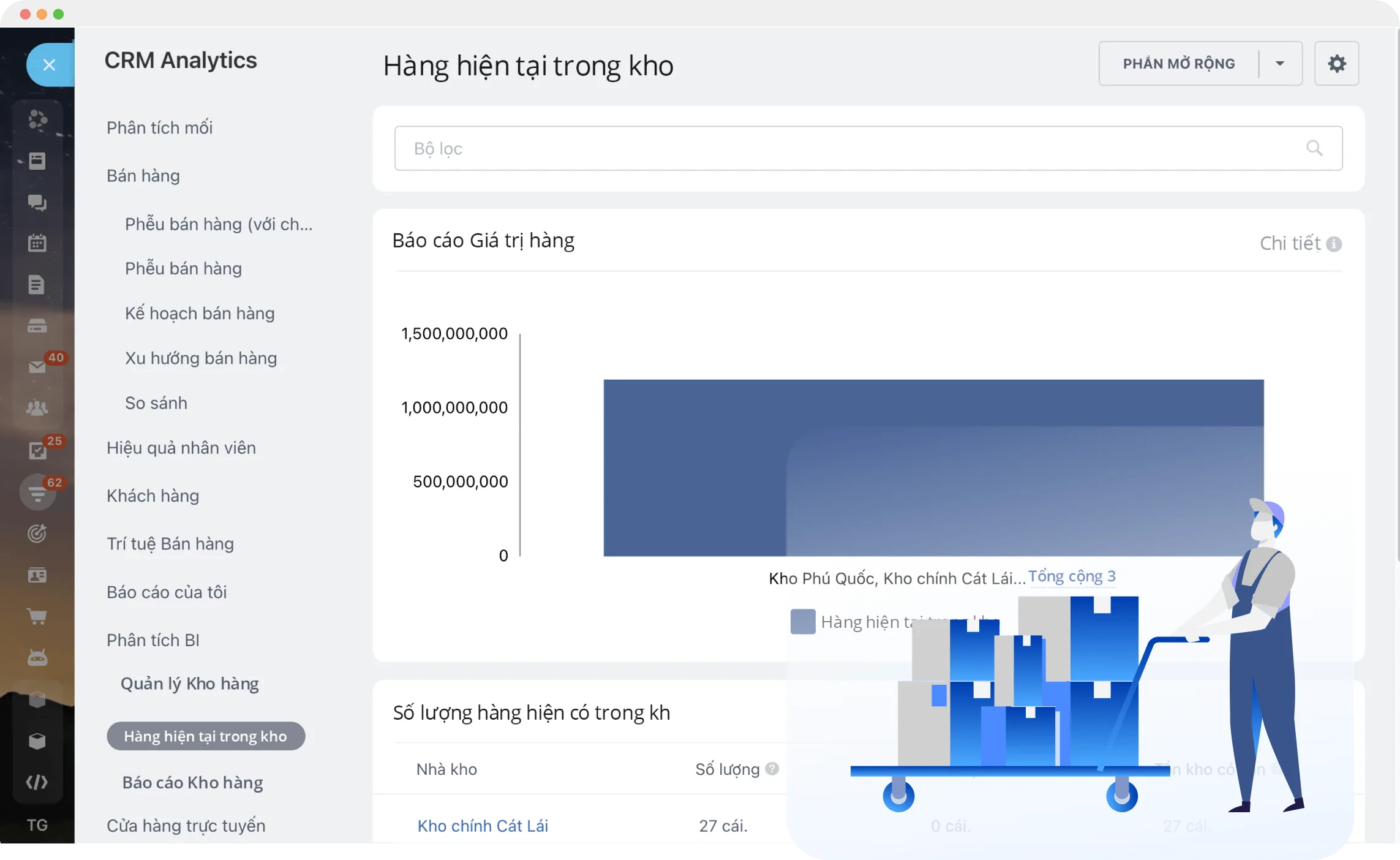This screenshot has width=1400, height=860.
Task: Expand the Bán hàng menu section
Action: pos(143,176)
